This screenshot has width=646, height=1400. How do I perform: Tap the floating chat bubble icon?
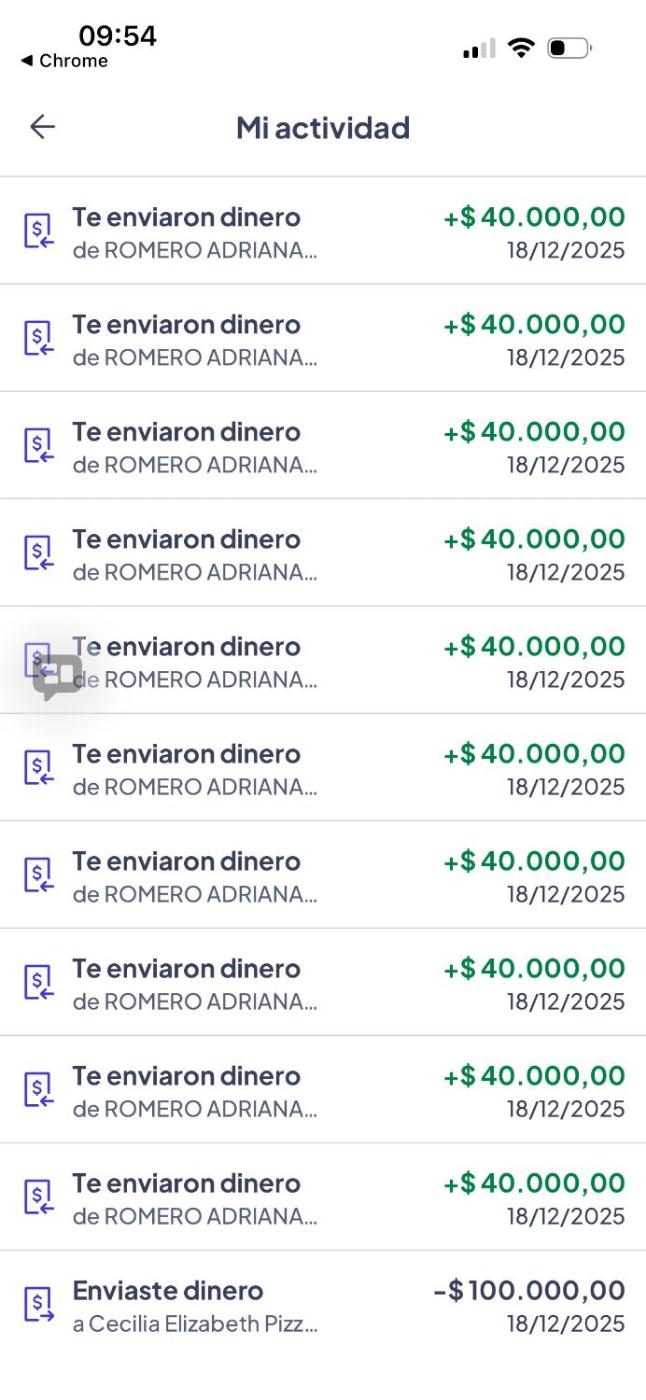tap(57, 676)
